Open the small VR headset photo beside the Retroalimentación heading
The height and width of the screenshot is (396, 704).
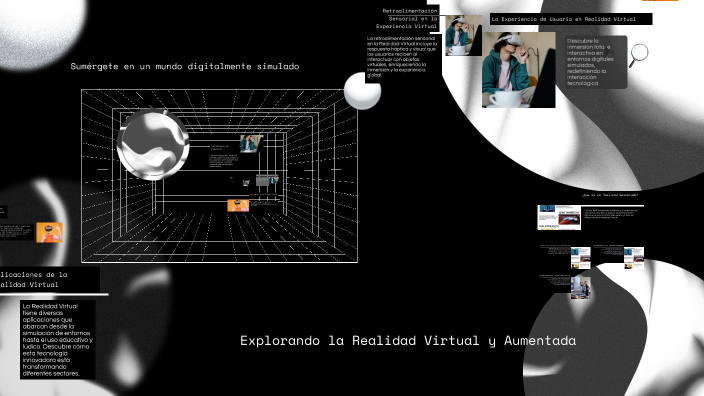click(x=463, y=35)
